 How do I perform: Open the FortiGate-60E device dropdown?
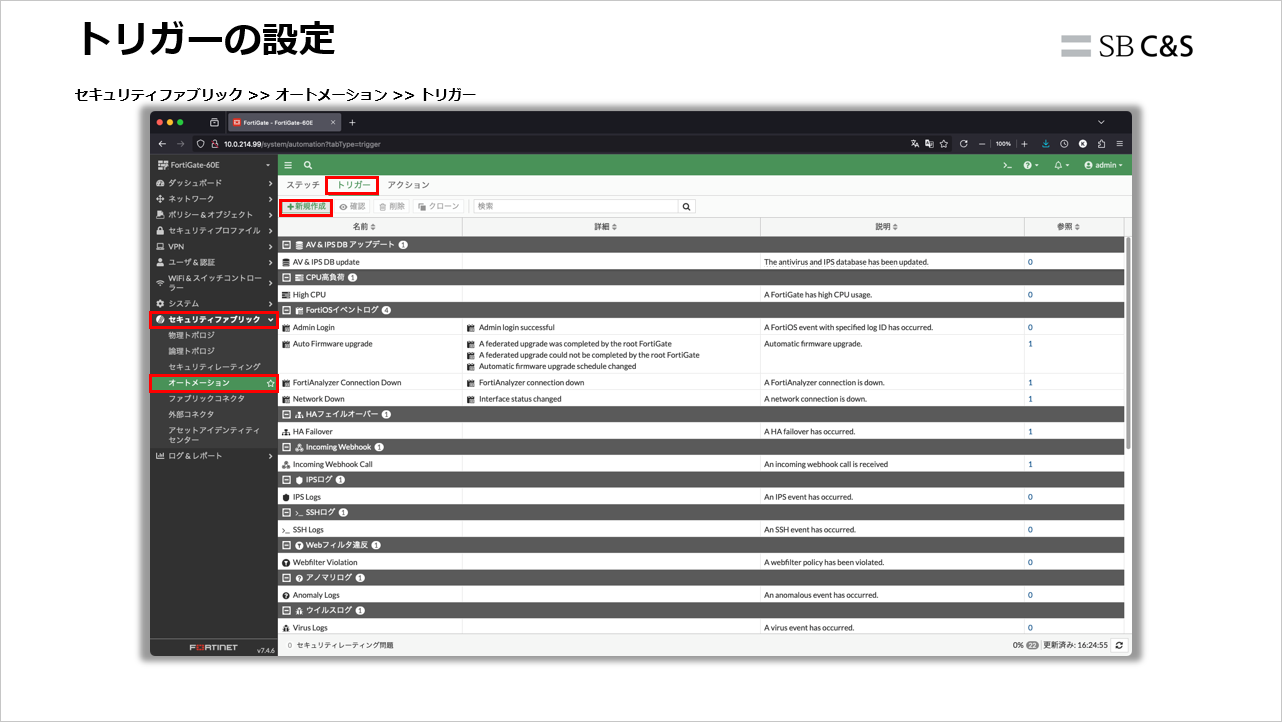point(213,165)
